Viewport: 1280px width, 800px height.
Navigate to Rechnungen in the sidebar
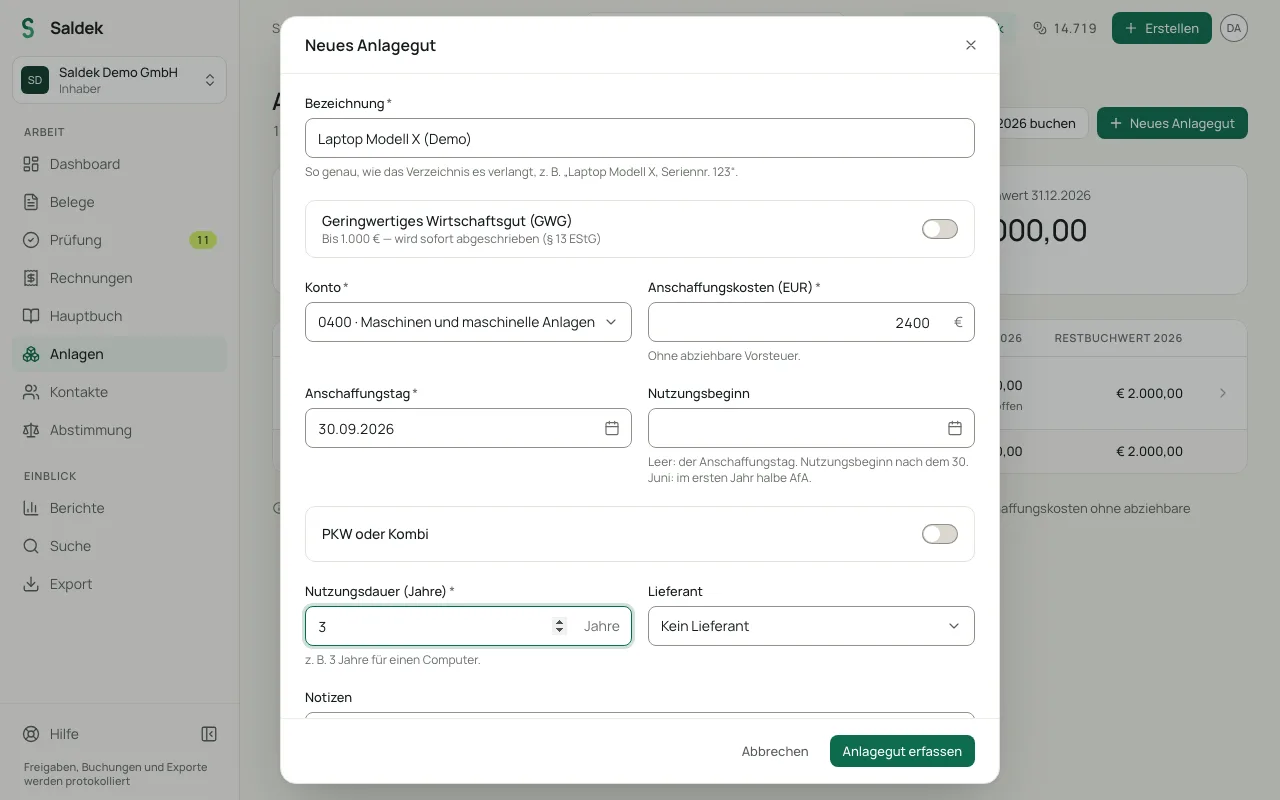coord(119,278)
